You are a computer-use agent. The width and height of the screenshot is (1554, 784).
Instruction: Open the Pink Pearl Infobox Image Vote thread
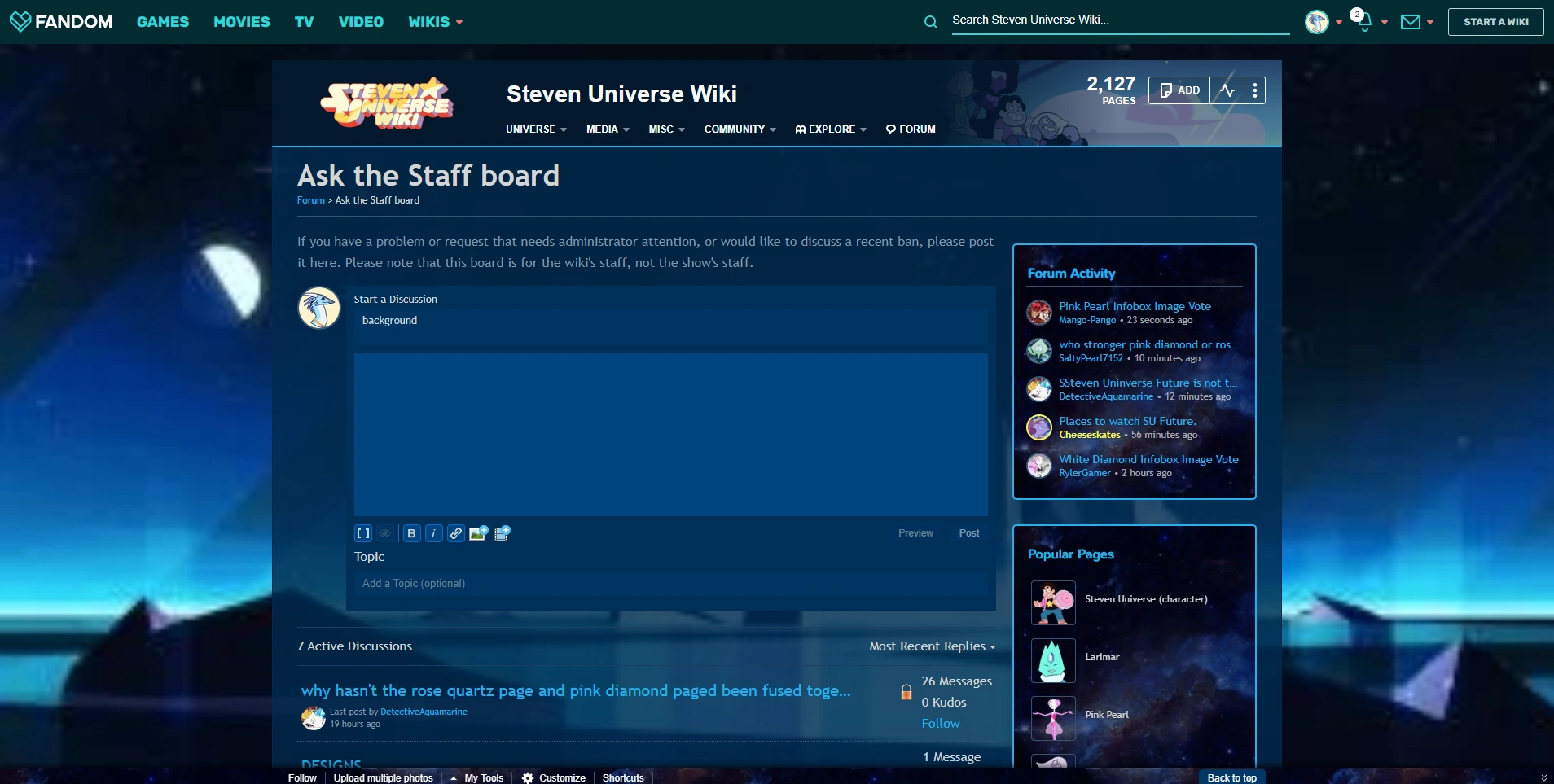1135,306
